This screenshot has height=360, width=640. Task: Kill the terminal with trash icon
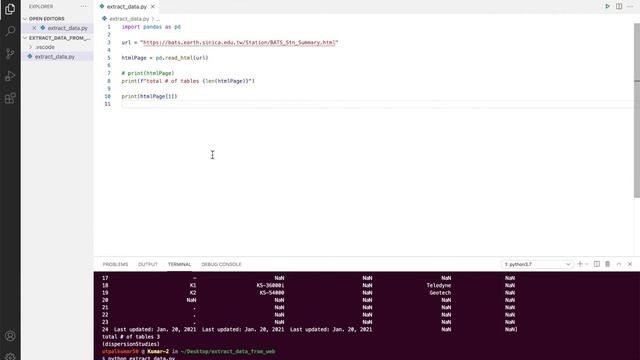coord(607,264)
